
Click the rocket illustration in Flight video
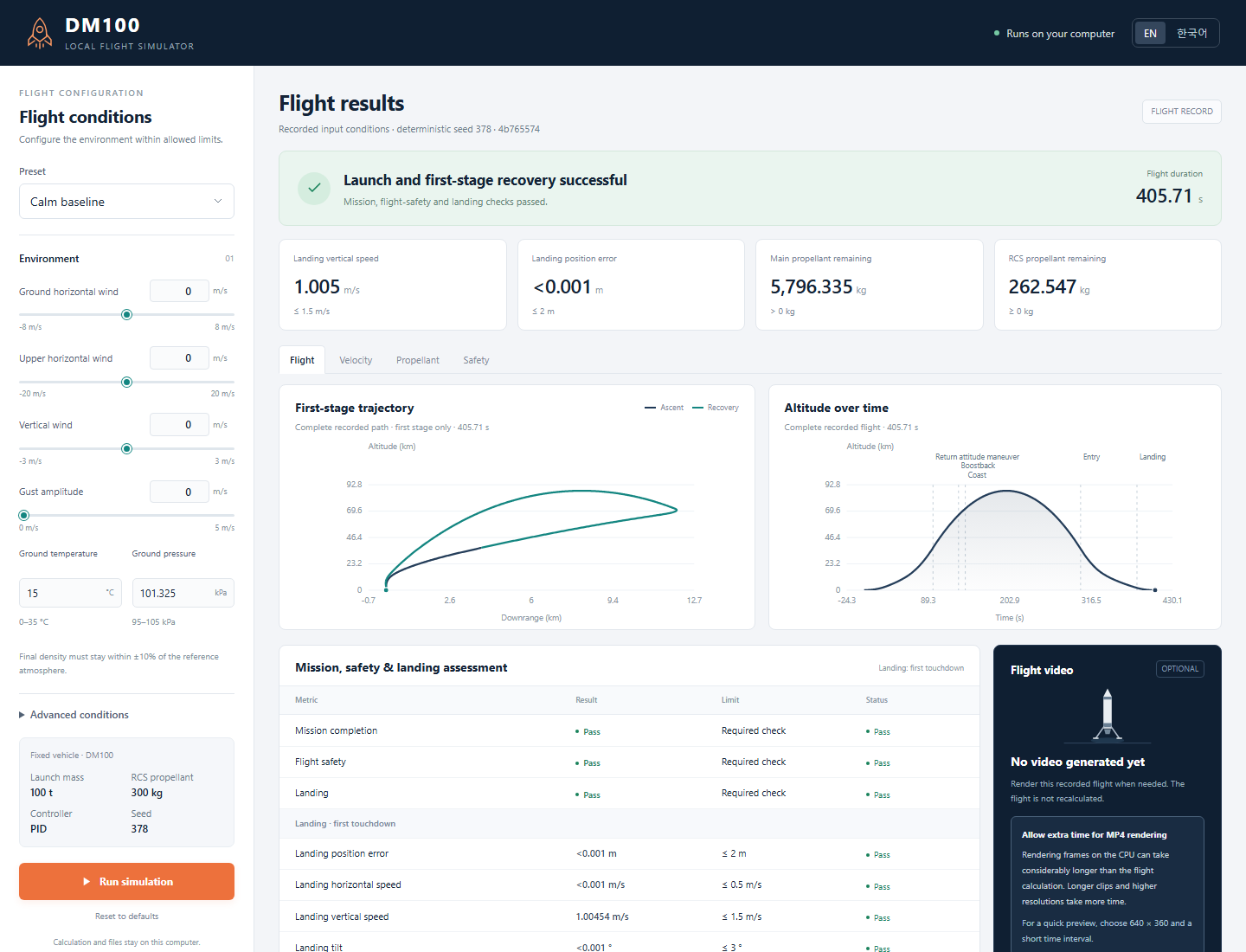1107,715
